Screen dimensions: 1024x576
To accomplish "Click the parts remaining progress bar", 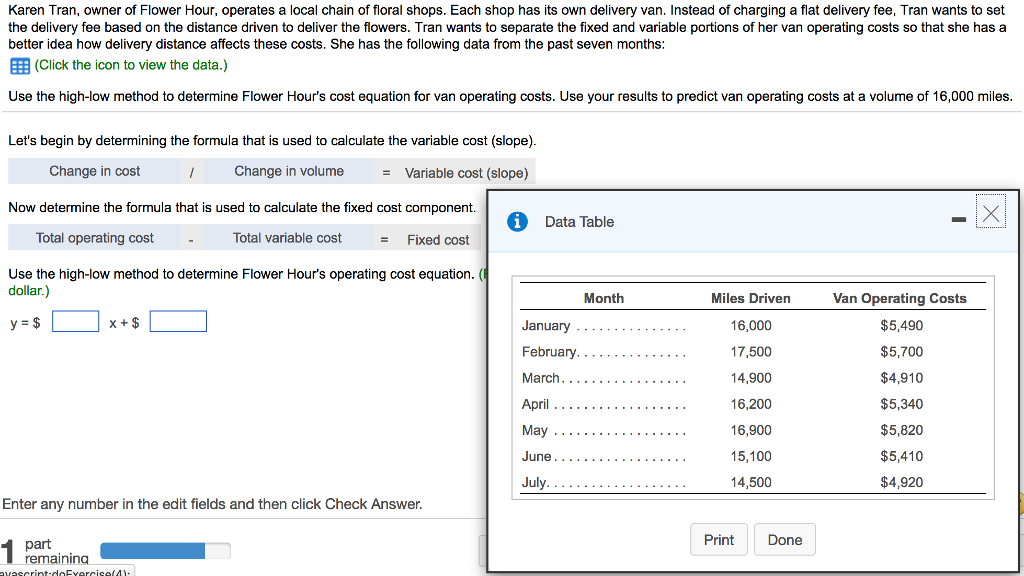I will 165,551.
